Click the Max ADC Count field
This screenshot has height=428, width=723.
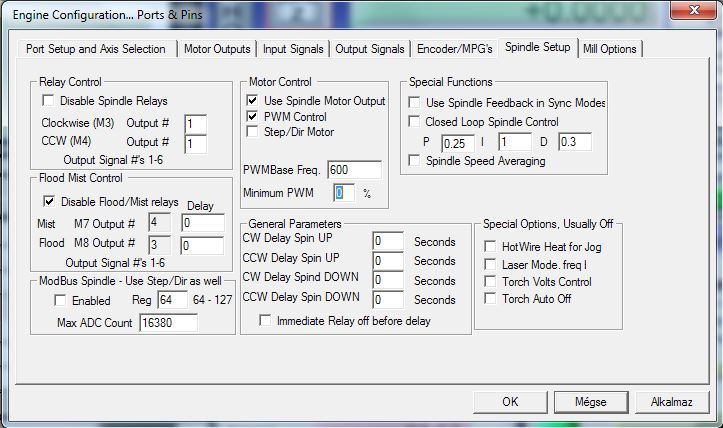point(168,323)
